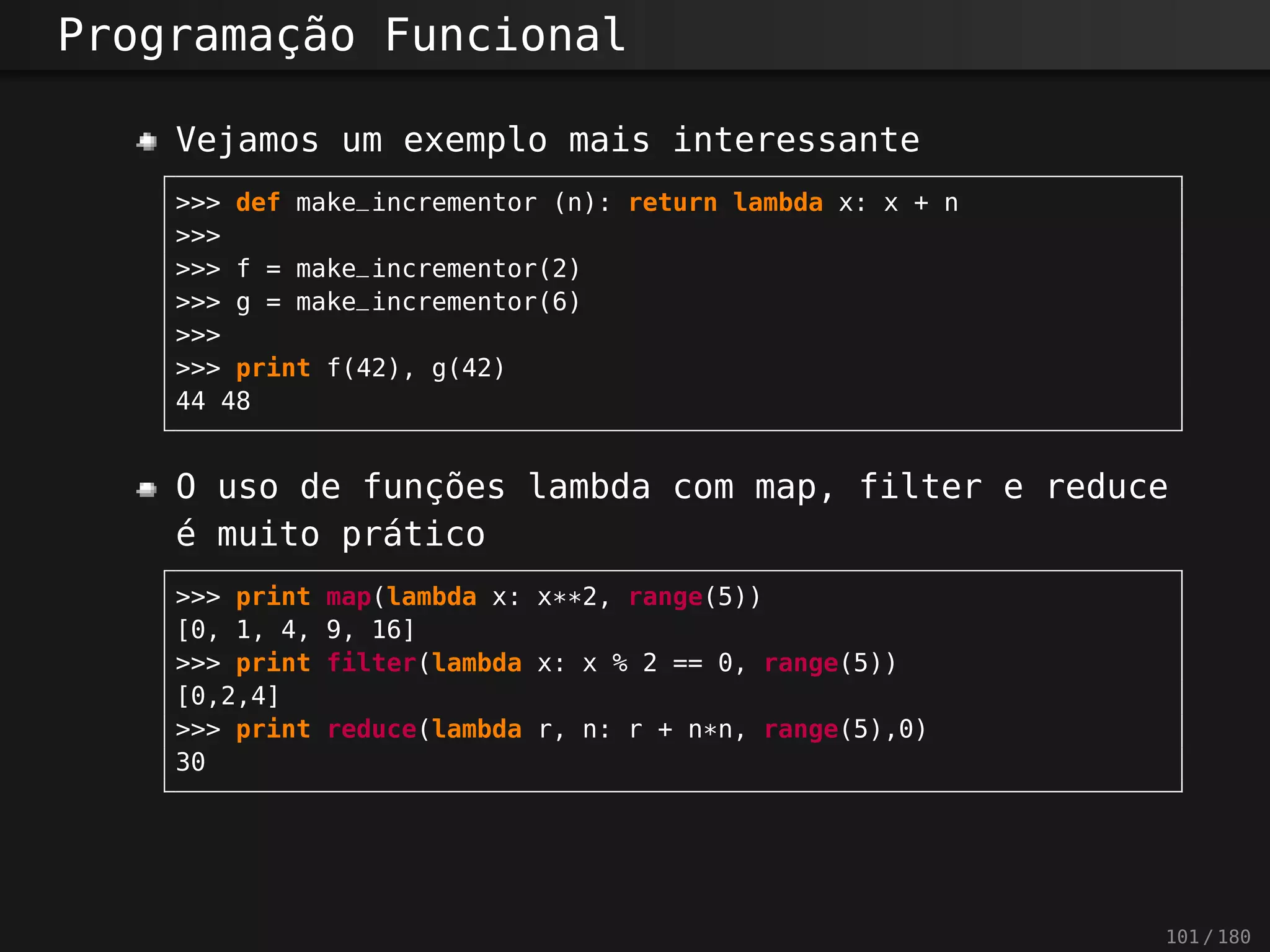Image resolution: width=1270 pixels, height=952 pixels.
Task: Click the line 'f = make_incrementor(2)'
Action: 378,269
